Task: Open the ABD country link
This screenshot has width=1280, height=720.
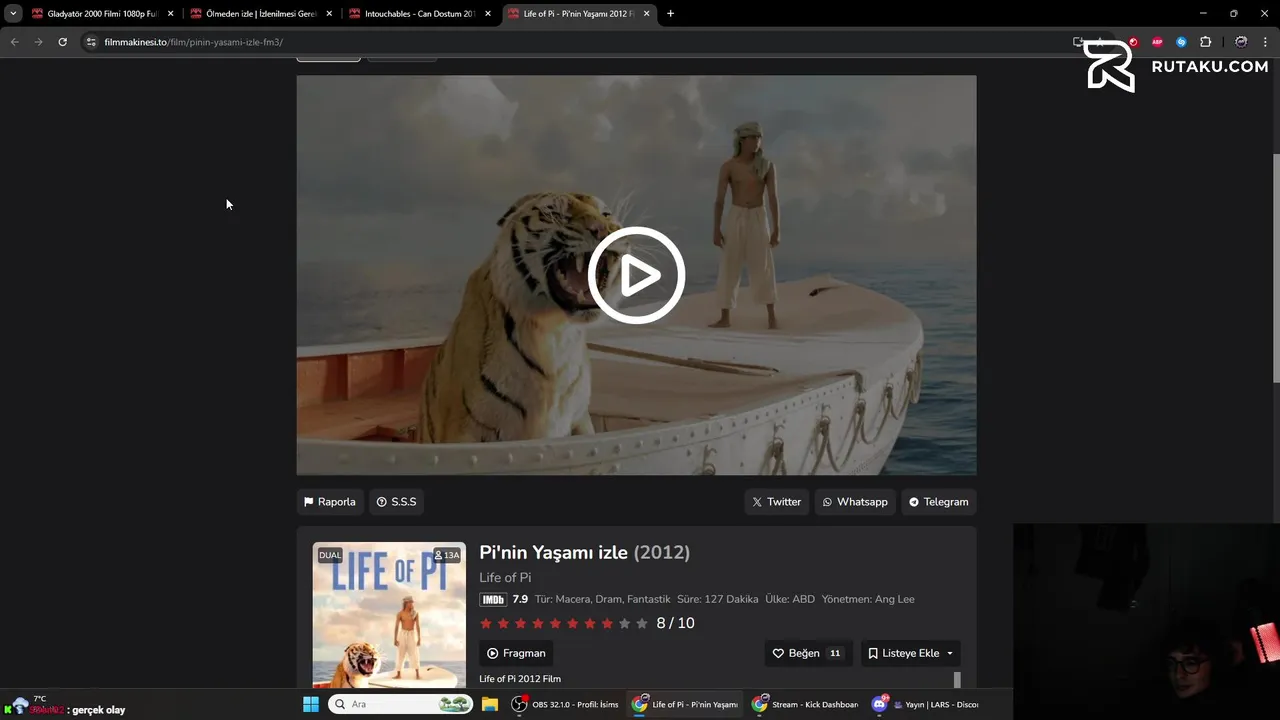Action: [x=804, y=599]
